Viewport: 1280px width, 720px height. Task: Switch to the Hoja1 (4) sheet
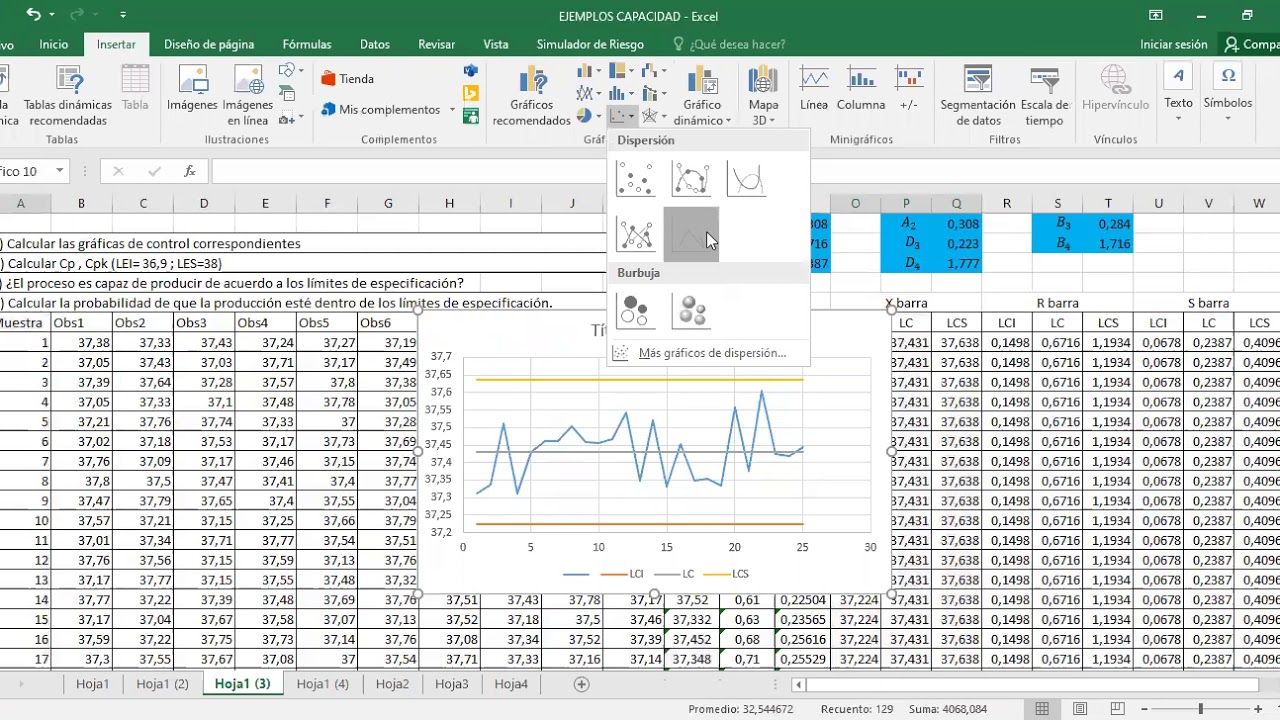click(x=323, y=684)
